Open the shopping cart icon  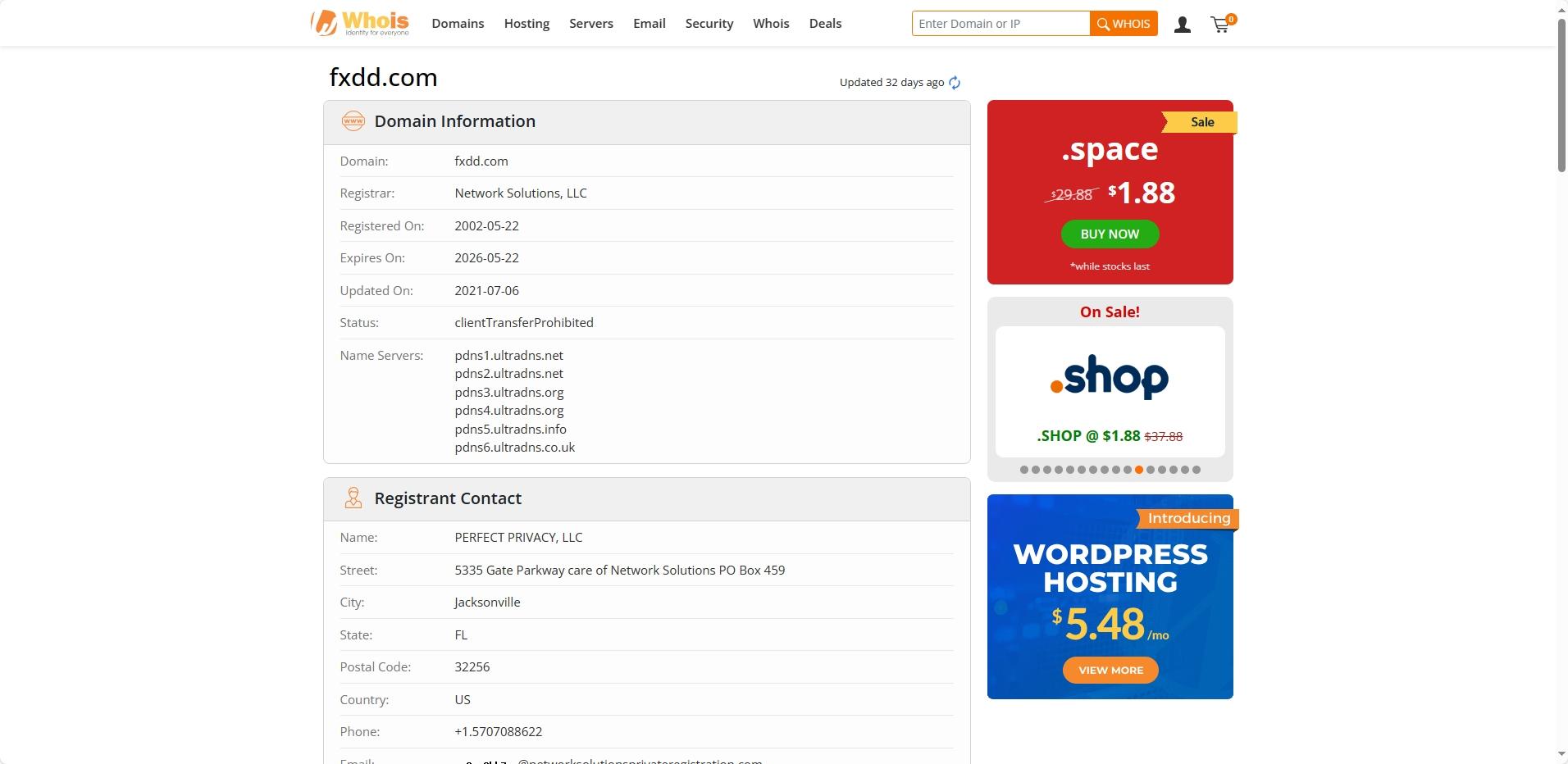tap(1223, 24)
